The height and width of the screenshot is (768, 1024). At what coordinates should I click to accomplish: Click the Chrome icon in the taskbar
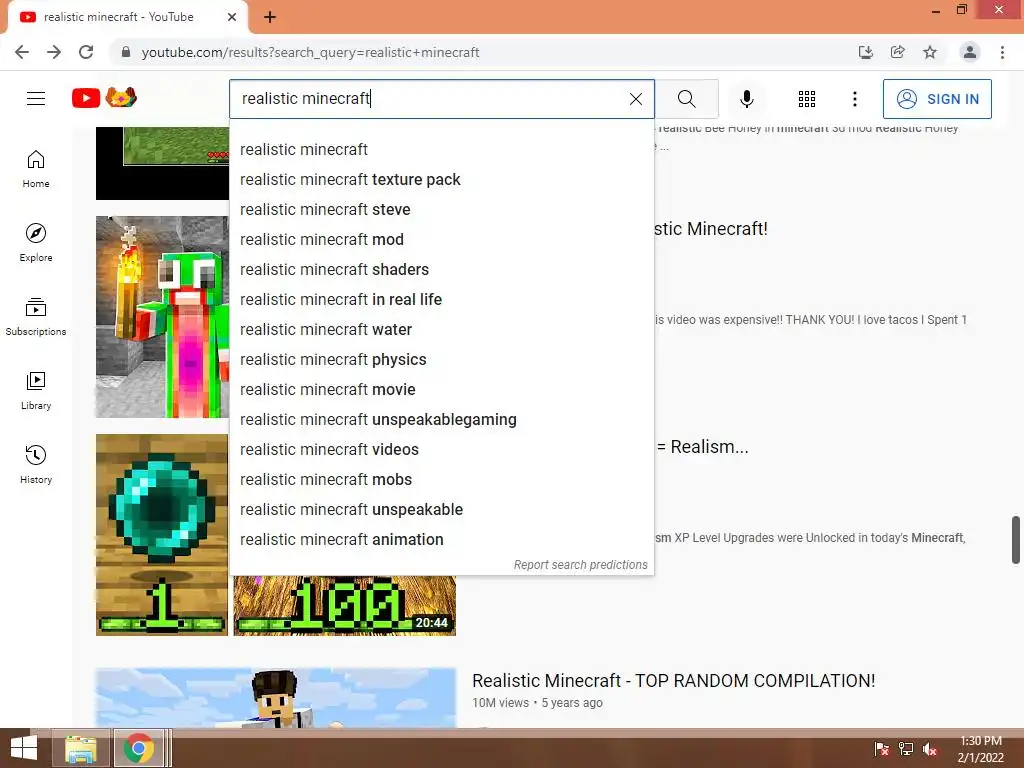click(x=138, y=748)
